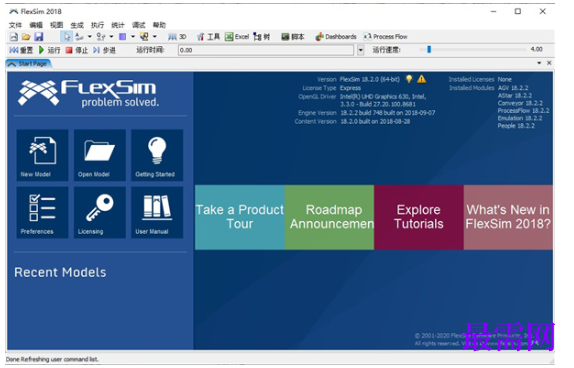
Task: Open the Getting Started lightbulb tile
Action: [157, 155]
